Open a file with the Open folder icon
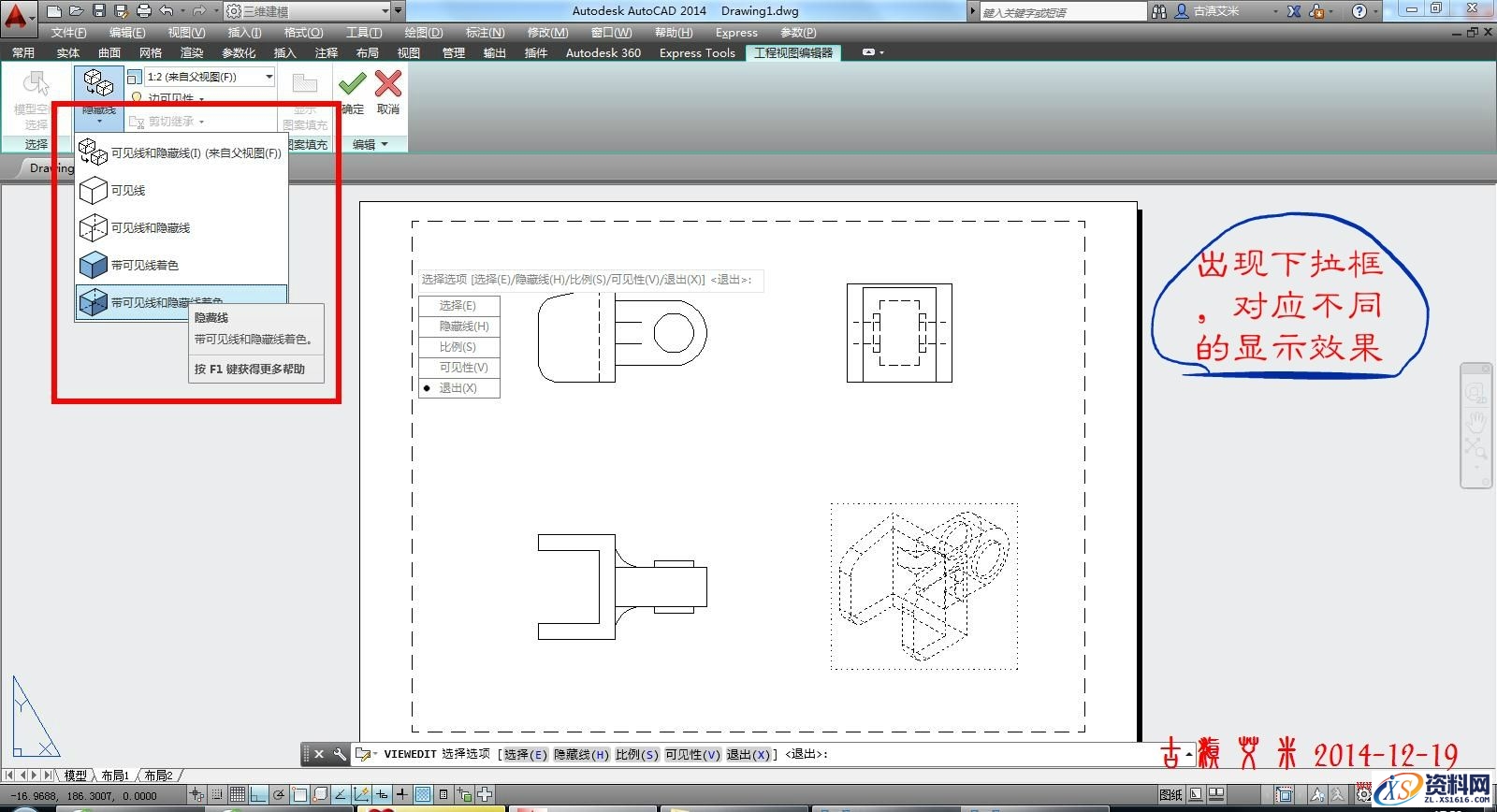Viewport: 1497px width, 812px height. [x=76, y=11]
